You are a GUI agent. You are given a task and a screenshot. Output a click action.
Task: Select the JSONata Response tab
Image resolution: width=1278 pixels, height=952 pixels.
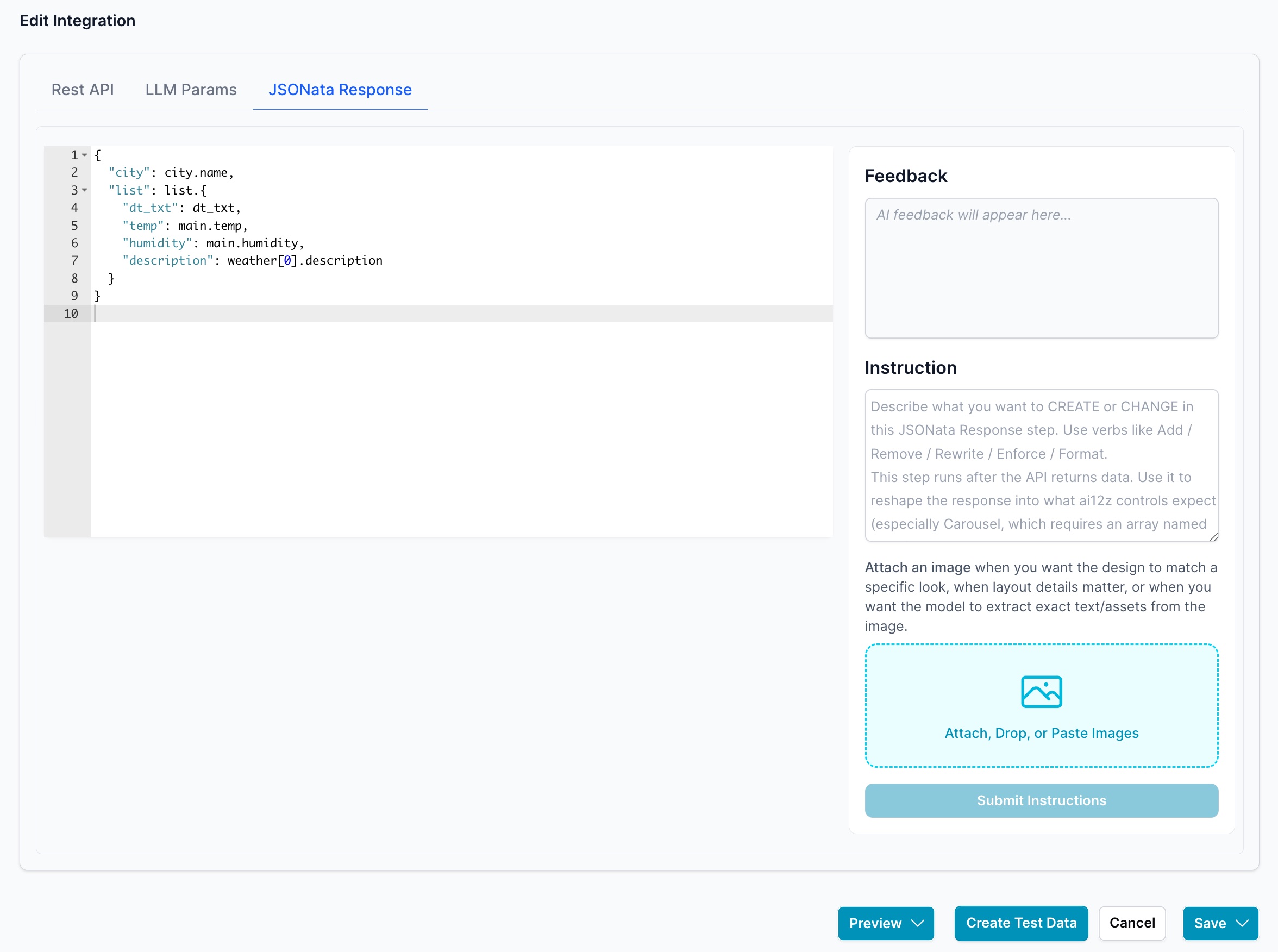point(340,90)
